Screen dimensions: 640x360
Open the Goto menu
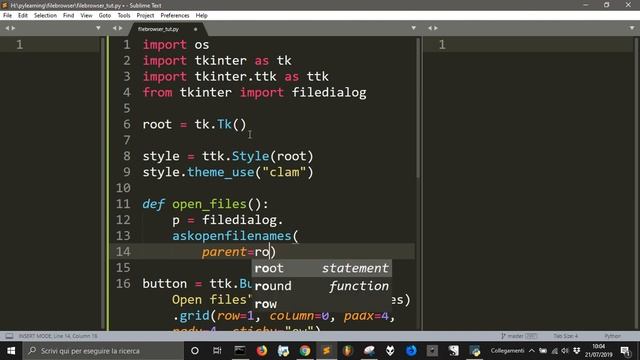tap(104, 16)
